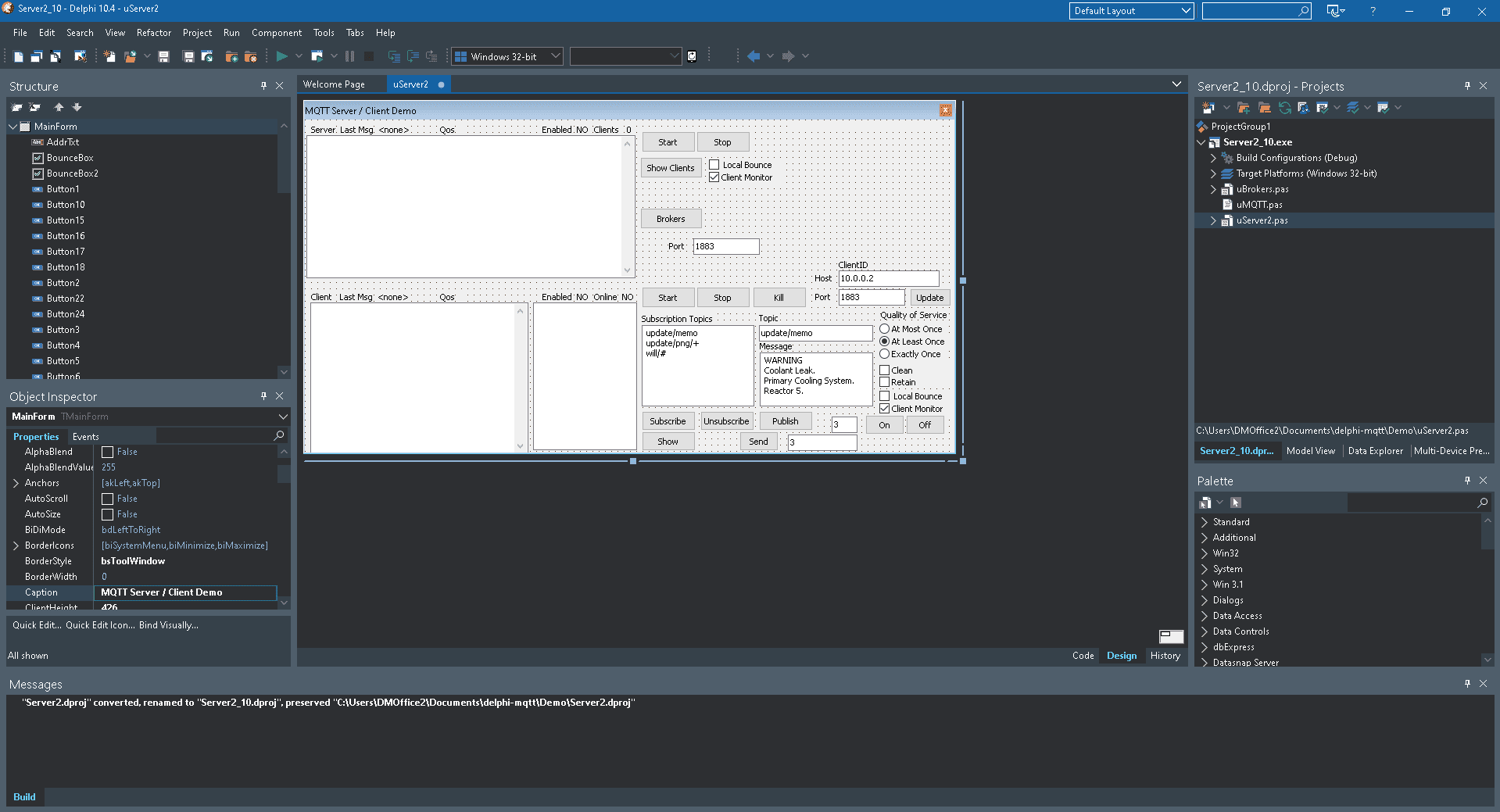This screenshot has height=812, width=1500.
Task: Switch to the Events tab
Action: (x=86, y=437)
